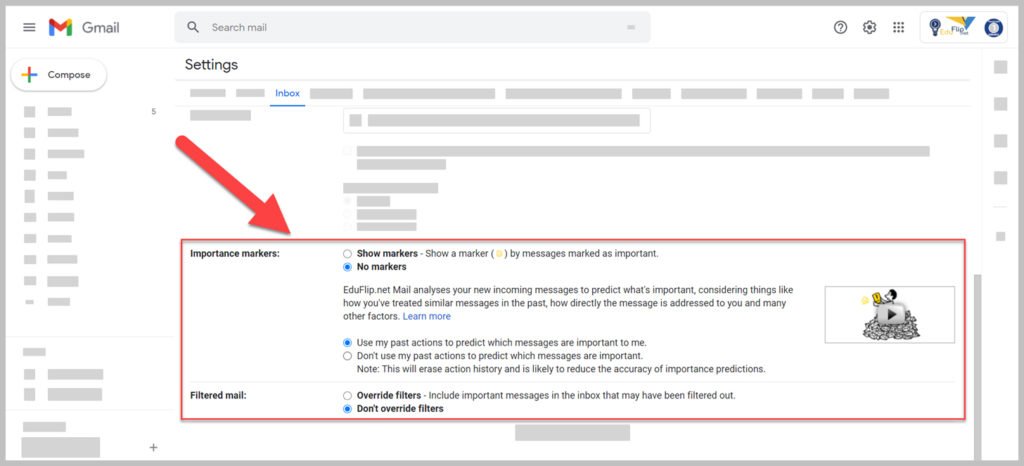Click the Compose button

[x=59, y=75]
